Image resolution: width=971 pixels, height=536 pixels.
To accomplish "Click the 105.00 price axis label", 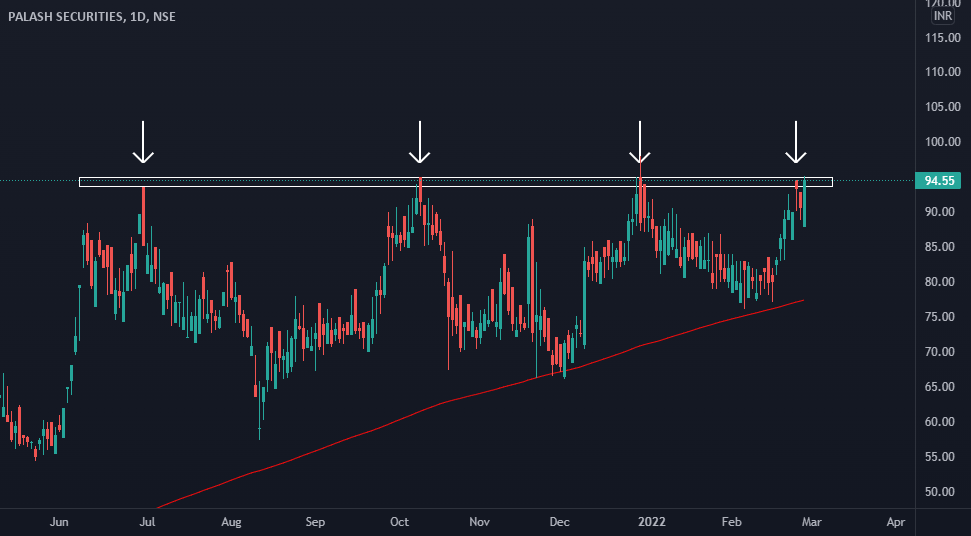I will click(x=943, y=106).
